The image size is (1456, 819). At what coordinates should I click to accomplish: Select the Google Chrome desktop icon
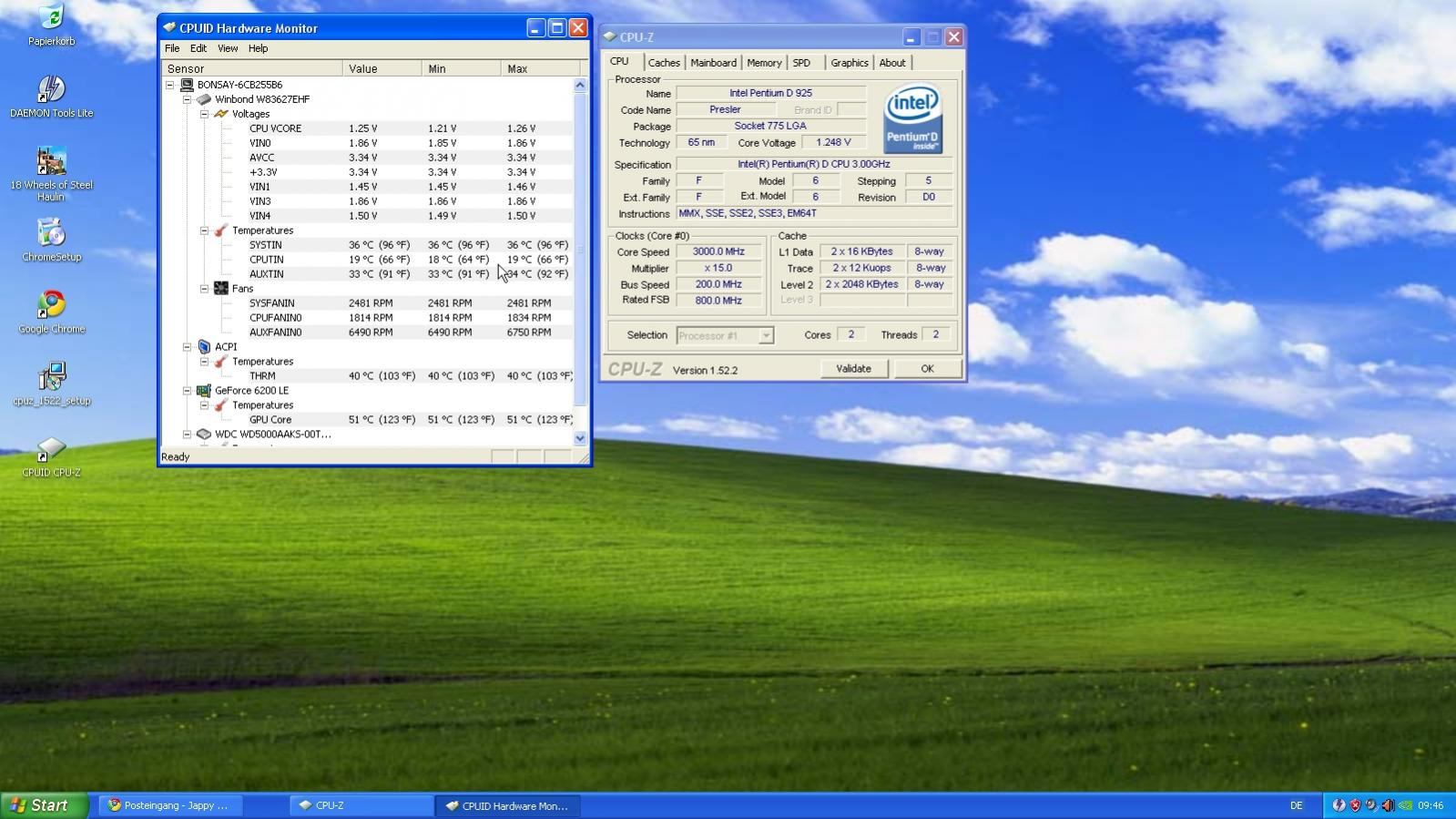point(52,305)
